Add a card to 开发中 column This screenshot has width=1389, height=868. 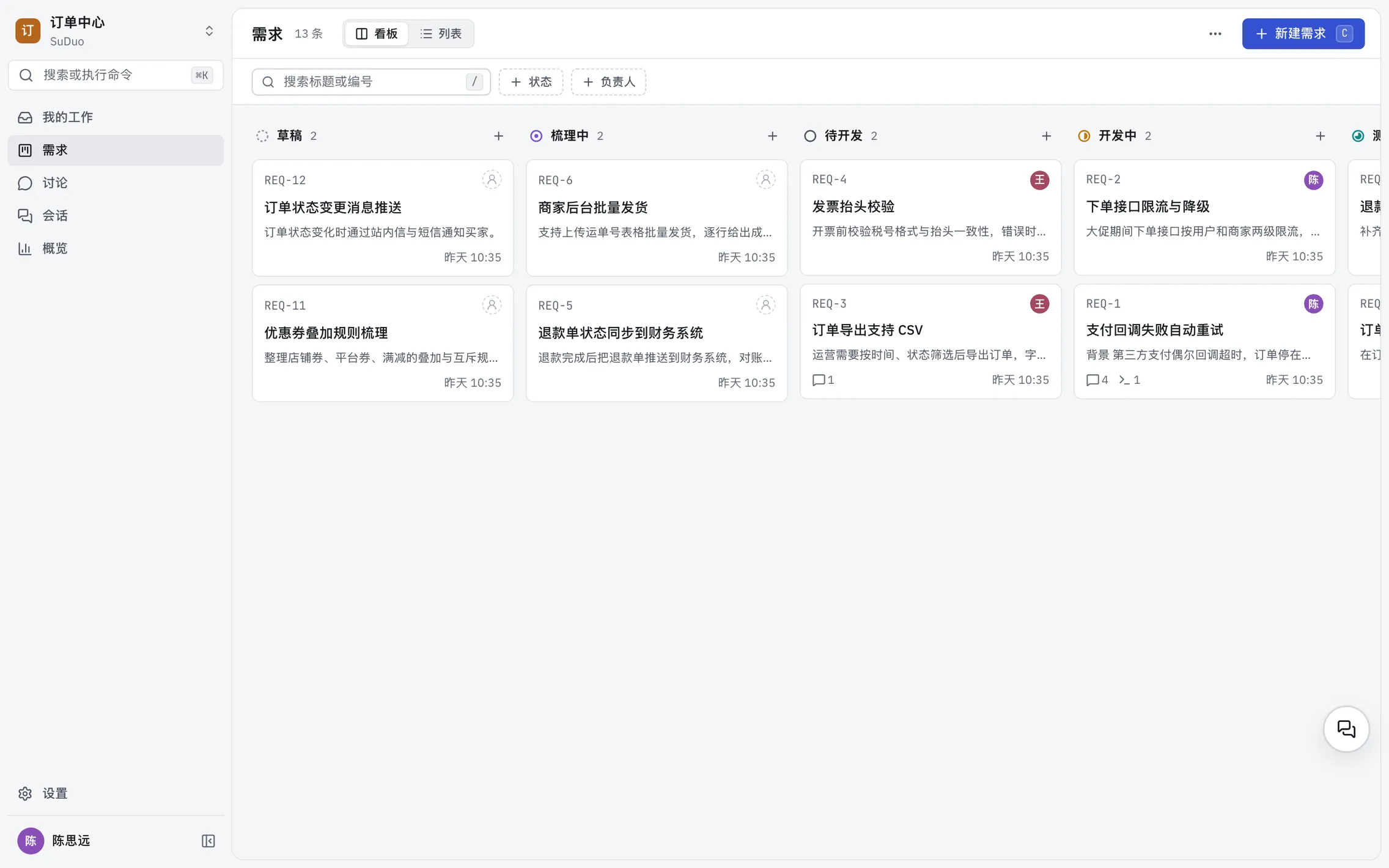(x=1320, y=136)
